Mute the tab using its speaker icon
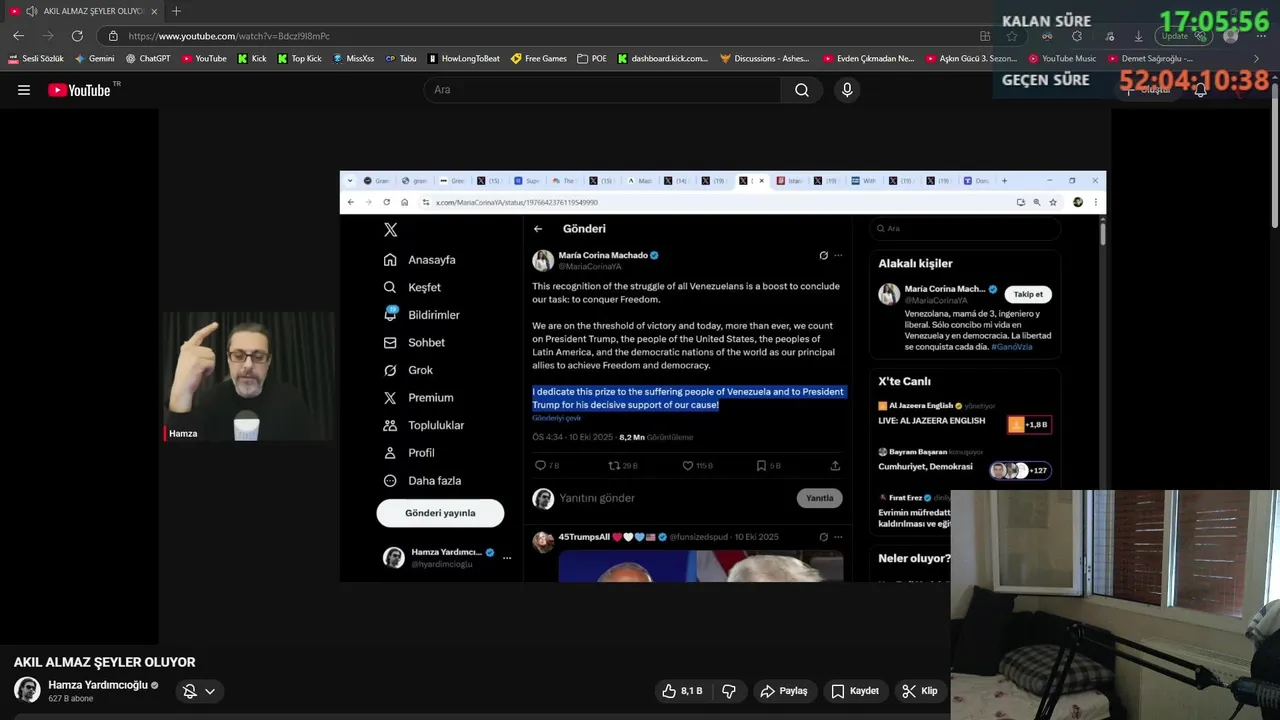Viewport: 1280px width, 720px height. pyautogui.click(x=31, y=11)
